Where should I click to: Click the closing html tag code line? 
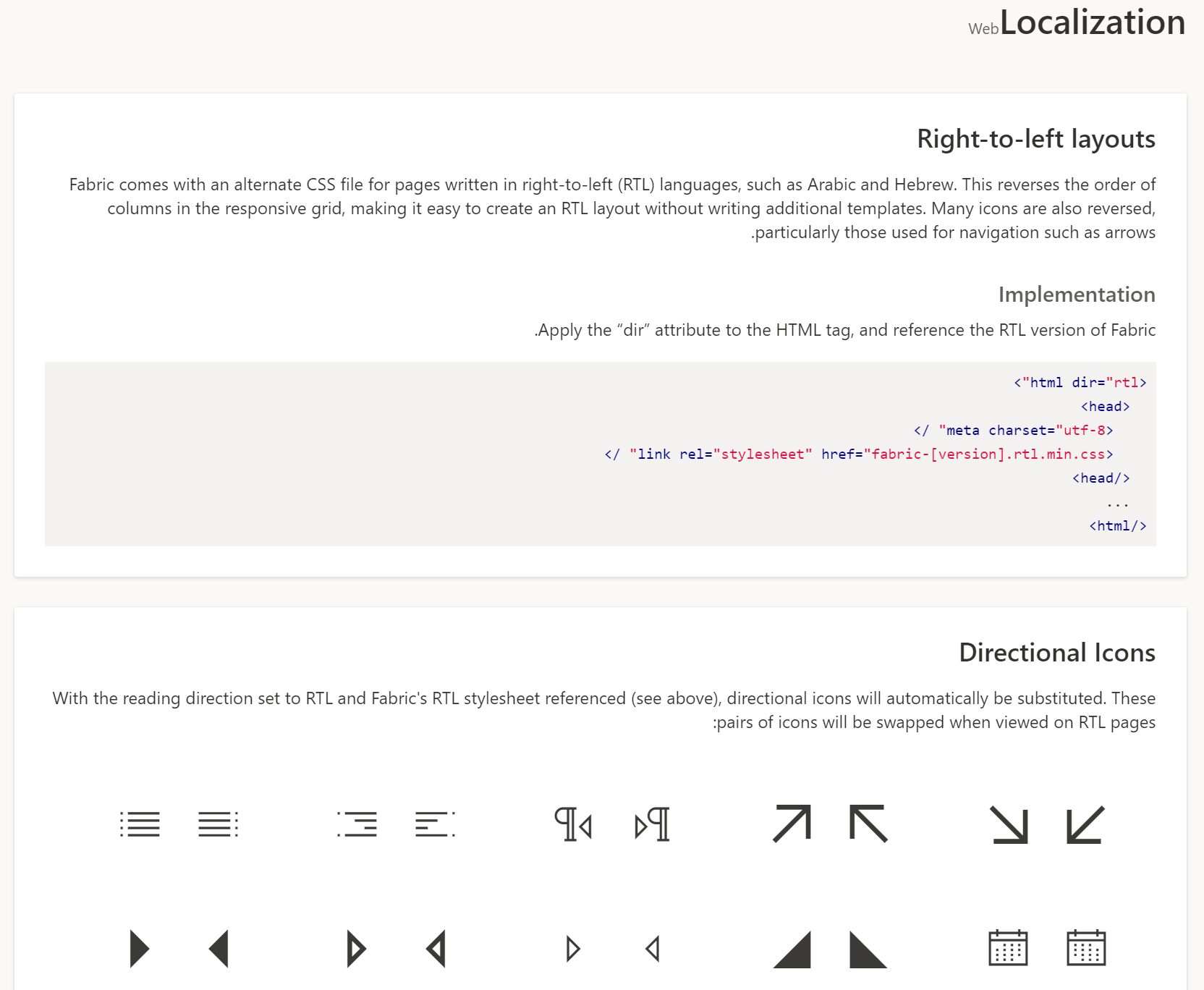point(1118,525)
